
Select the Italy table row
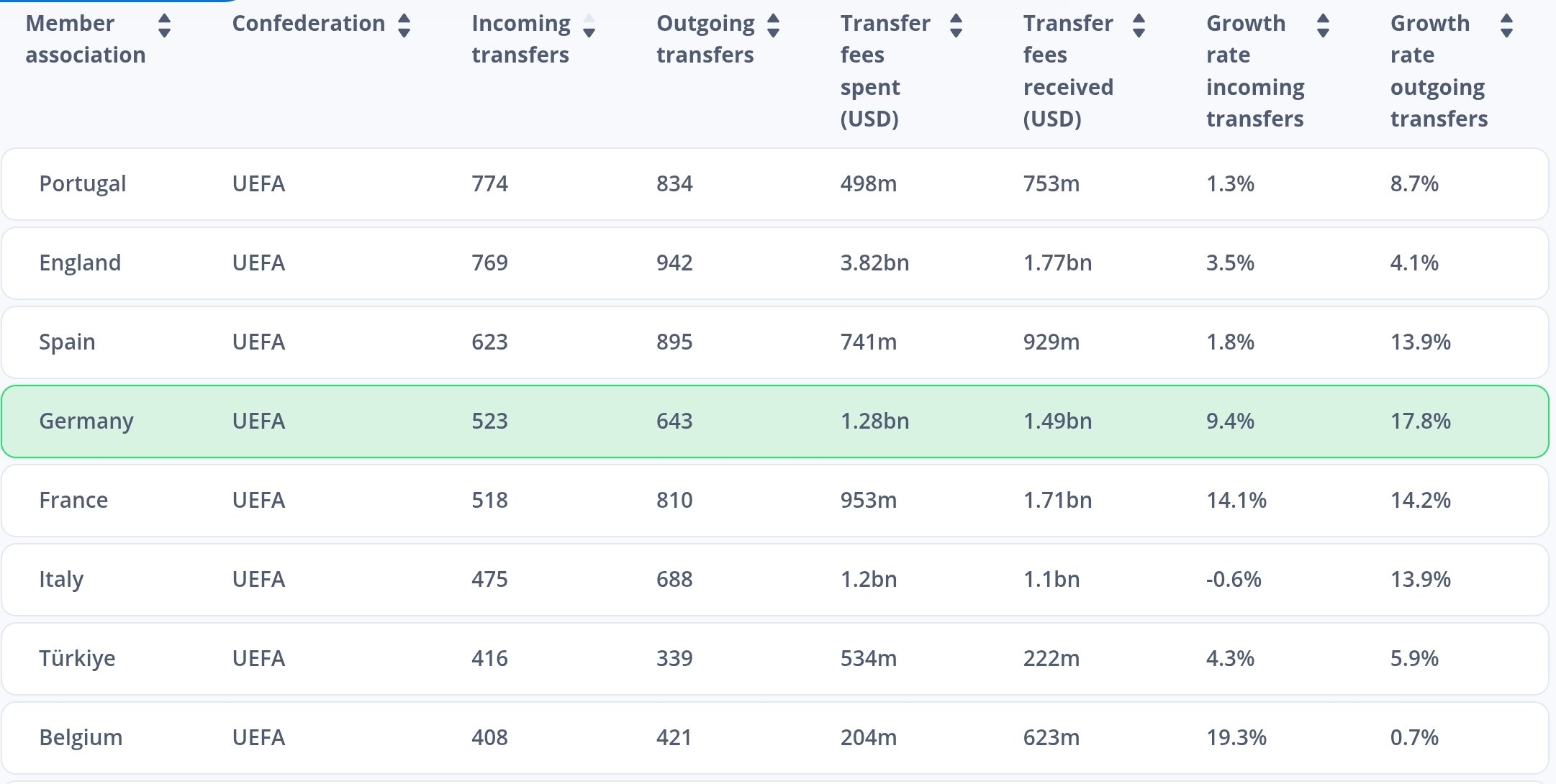pos(774,580)
